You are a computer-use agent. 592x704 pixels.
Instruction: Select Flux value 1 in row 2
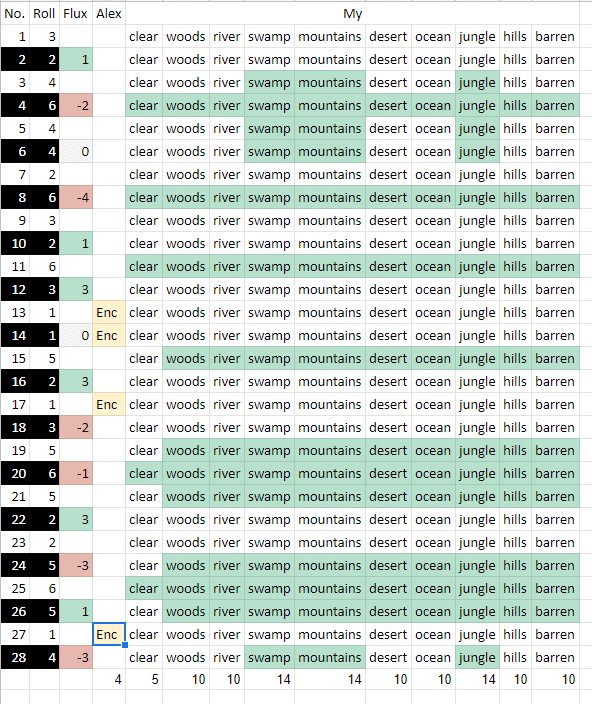[76, 59]
